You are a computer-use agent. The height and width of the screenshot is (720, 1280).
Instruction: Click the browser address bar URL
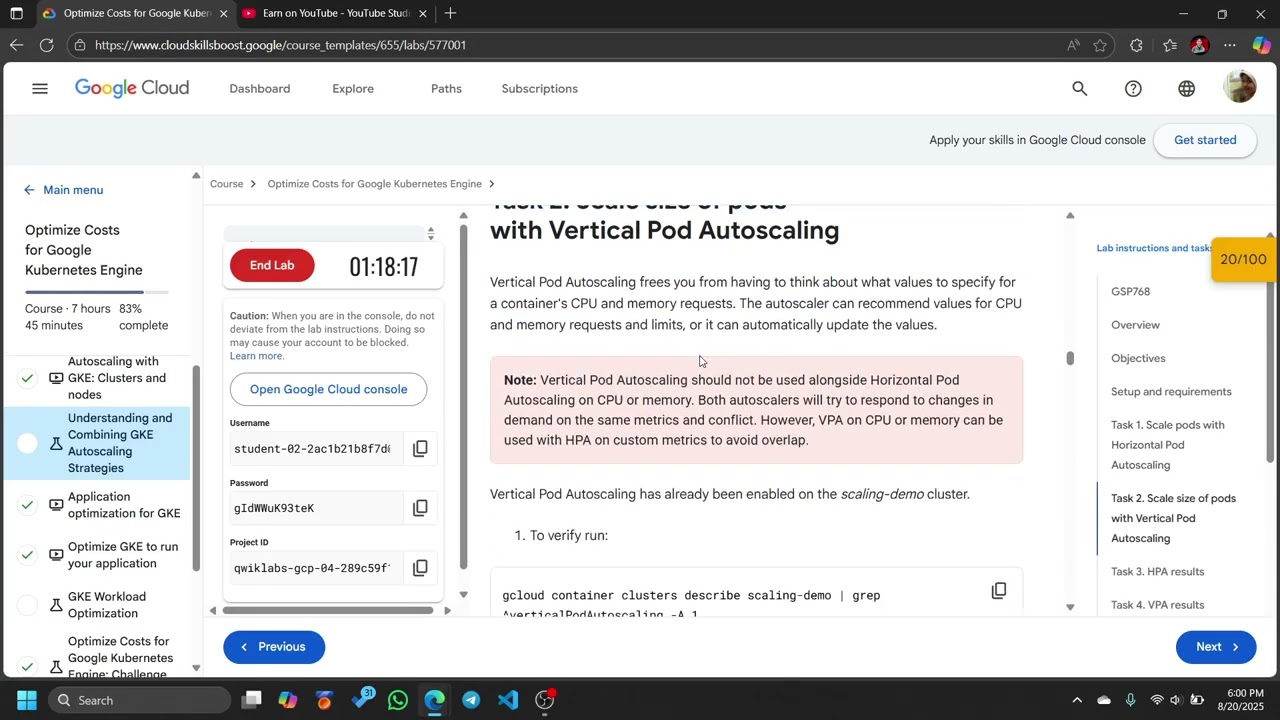click(x=280, y=45)
